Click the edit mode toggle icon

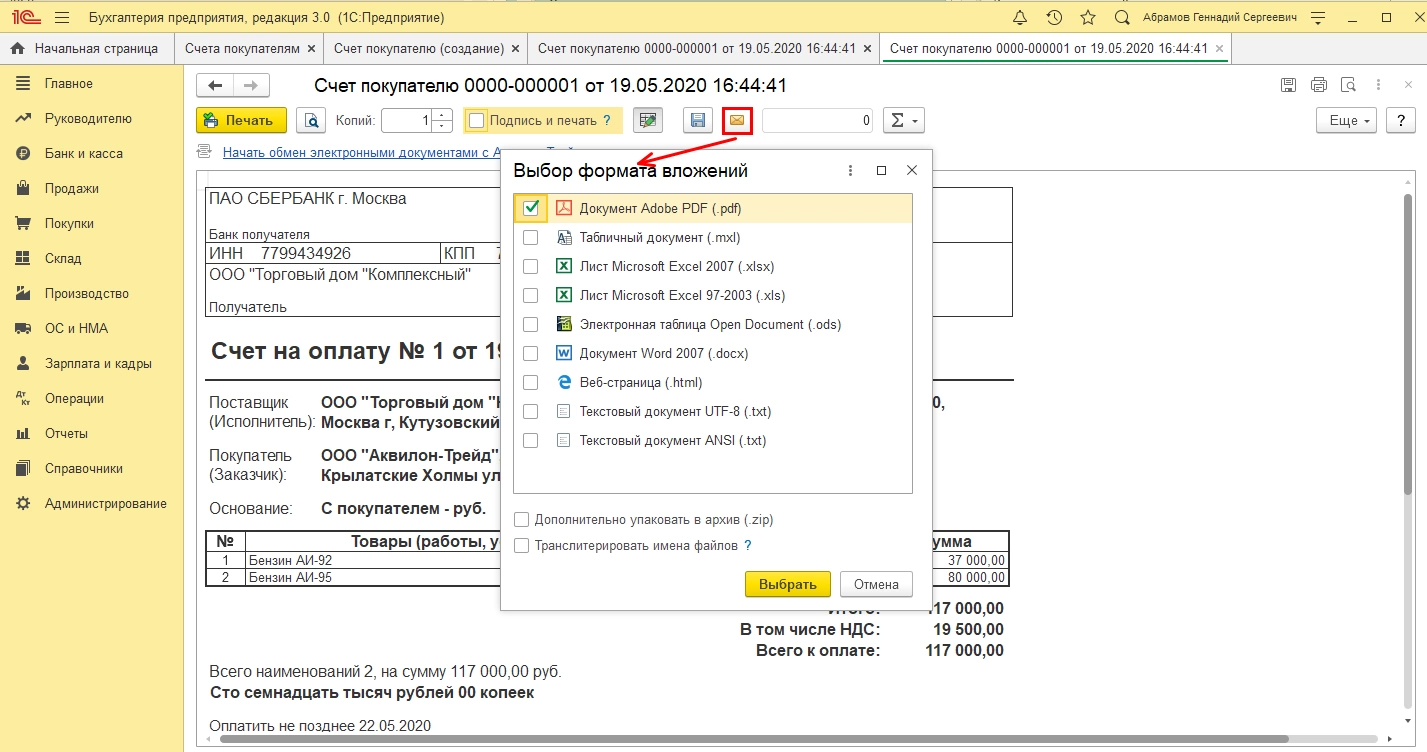(648, 120)
